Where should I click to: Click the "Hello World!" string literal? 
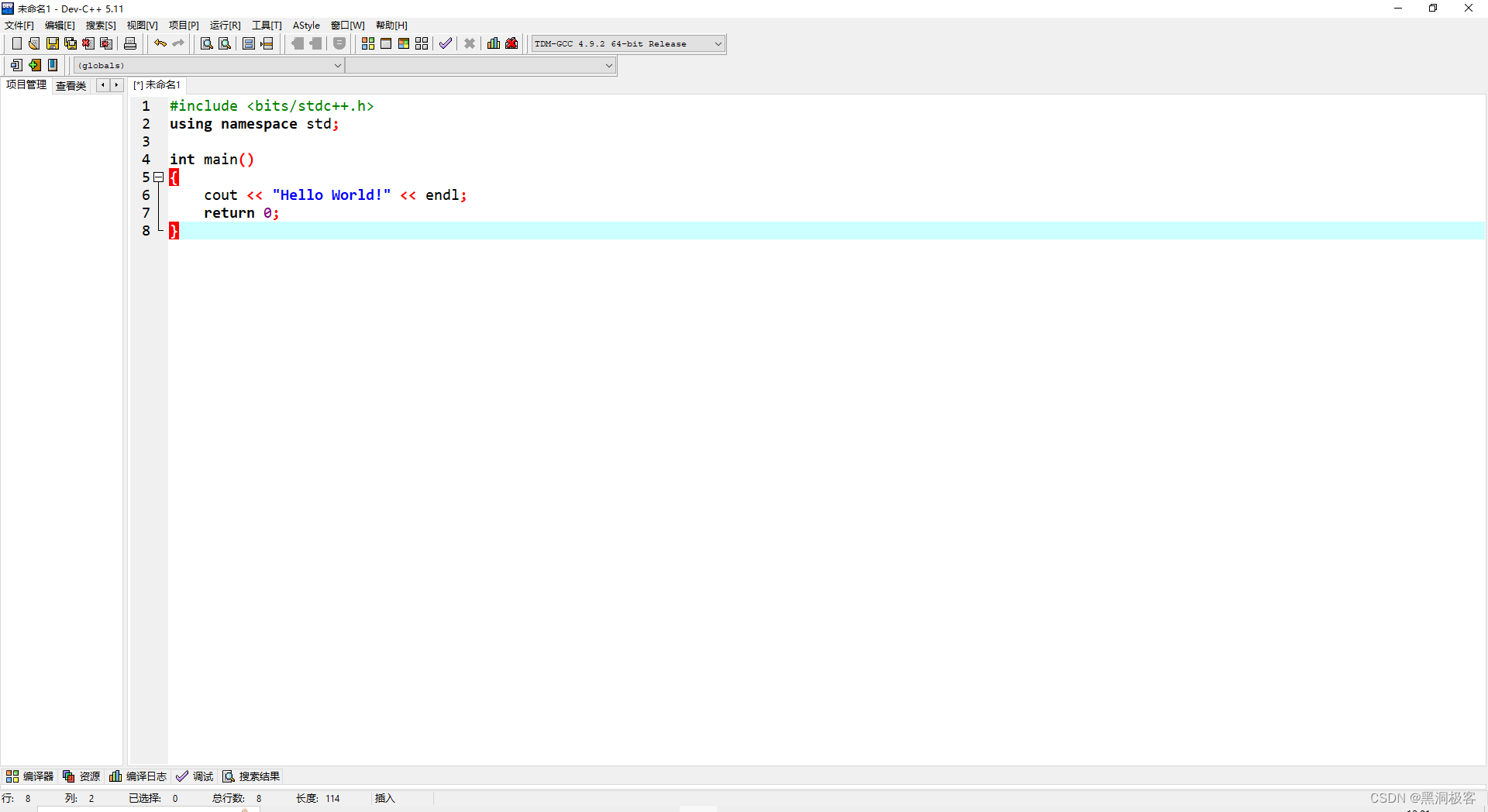tap(332, 195)
